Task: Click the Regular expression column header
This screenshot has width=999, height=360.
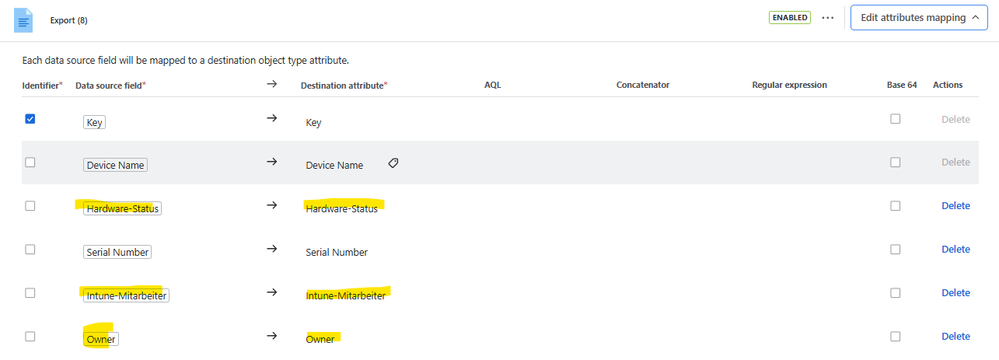Action: [789, 85]
